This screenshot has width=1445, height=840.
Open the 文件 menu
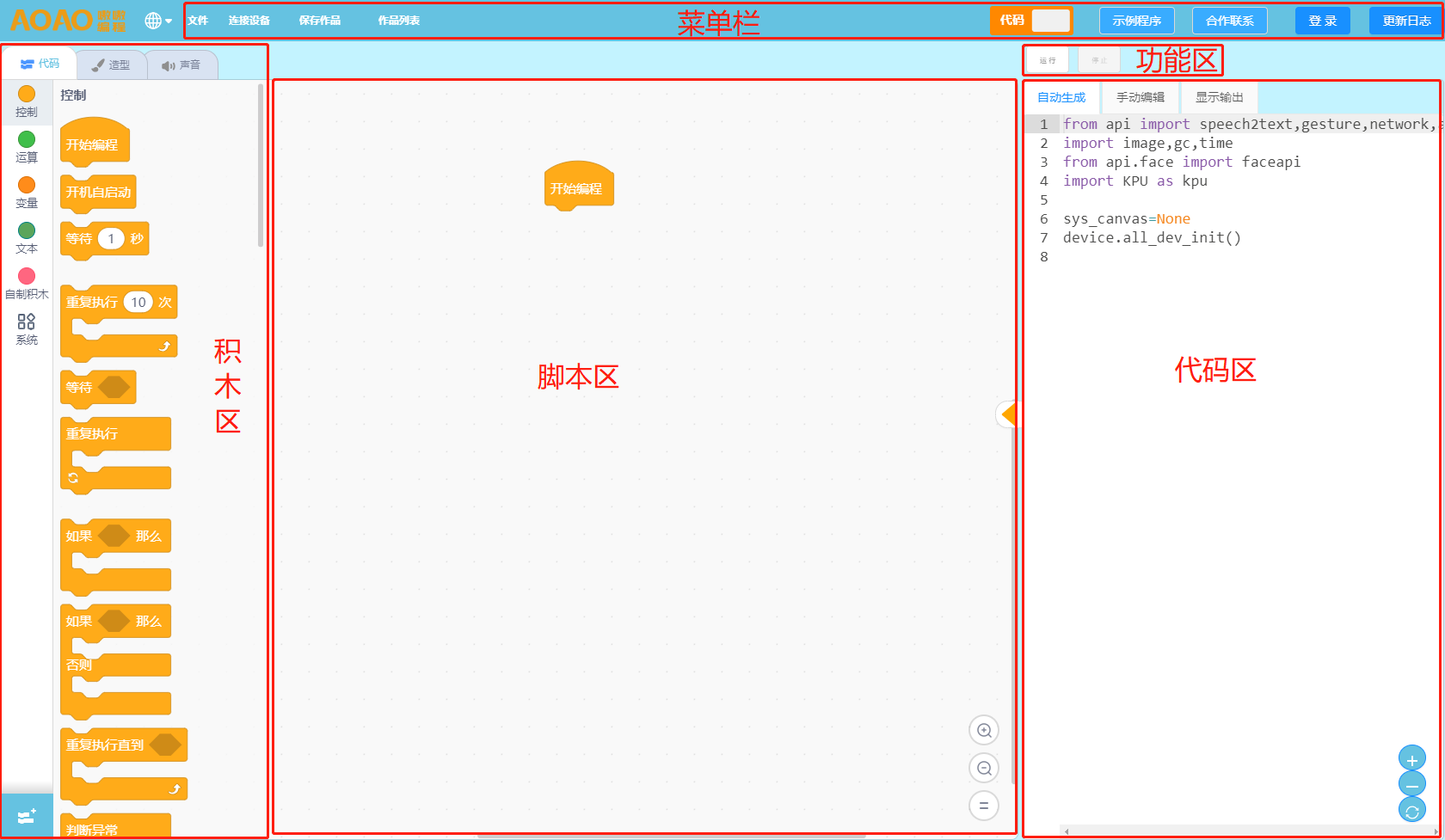(x=198, y=21)
